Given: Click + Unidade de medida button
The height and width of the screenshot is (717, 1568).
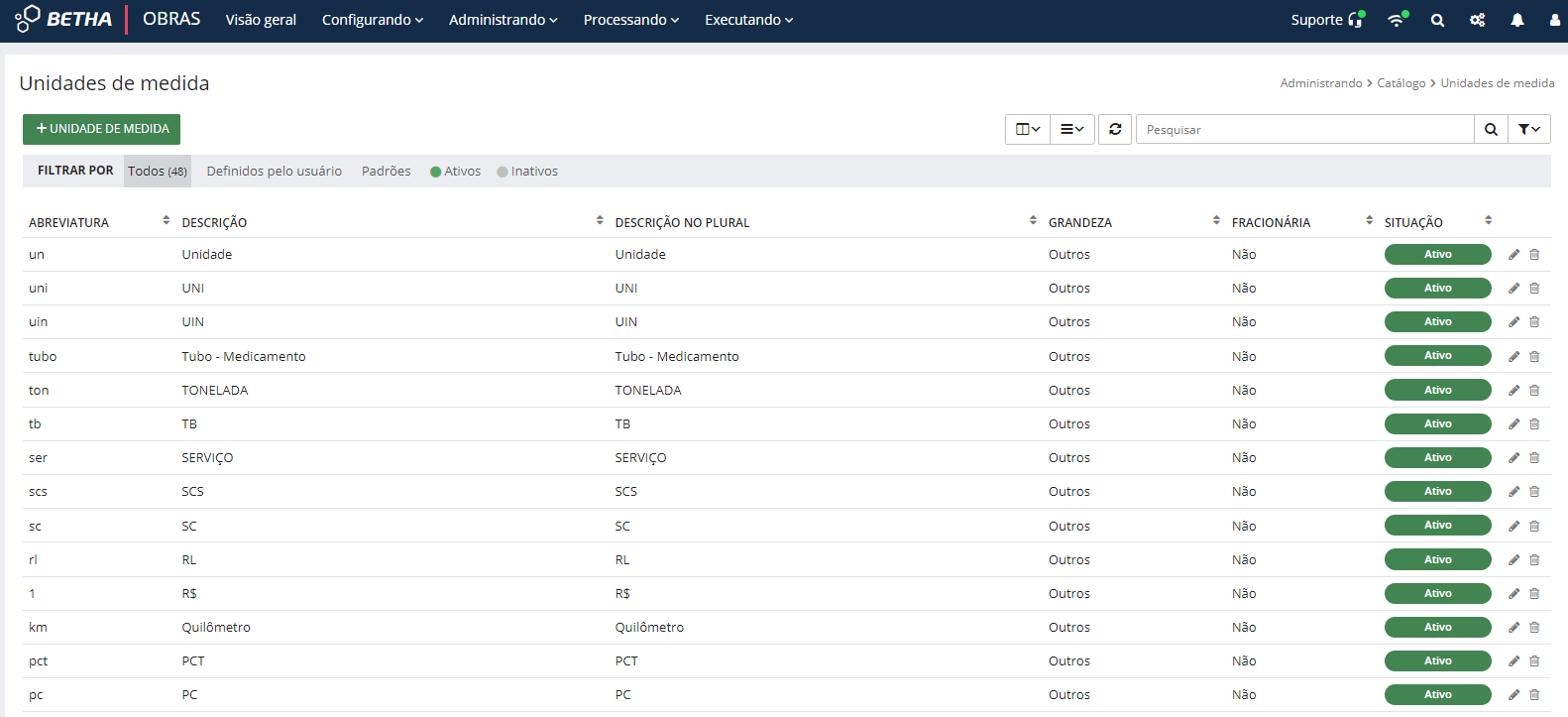Looking at the screenshot, I should 101,129.
